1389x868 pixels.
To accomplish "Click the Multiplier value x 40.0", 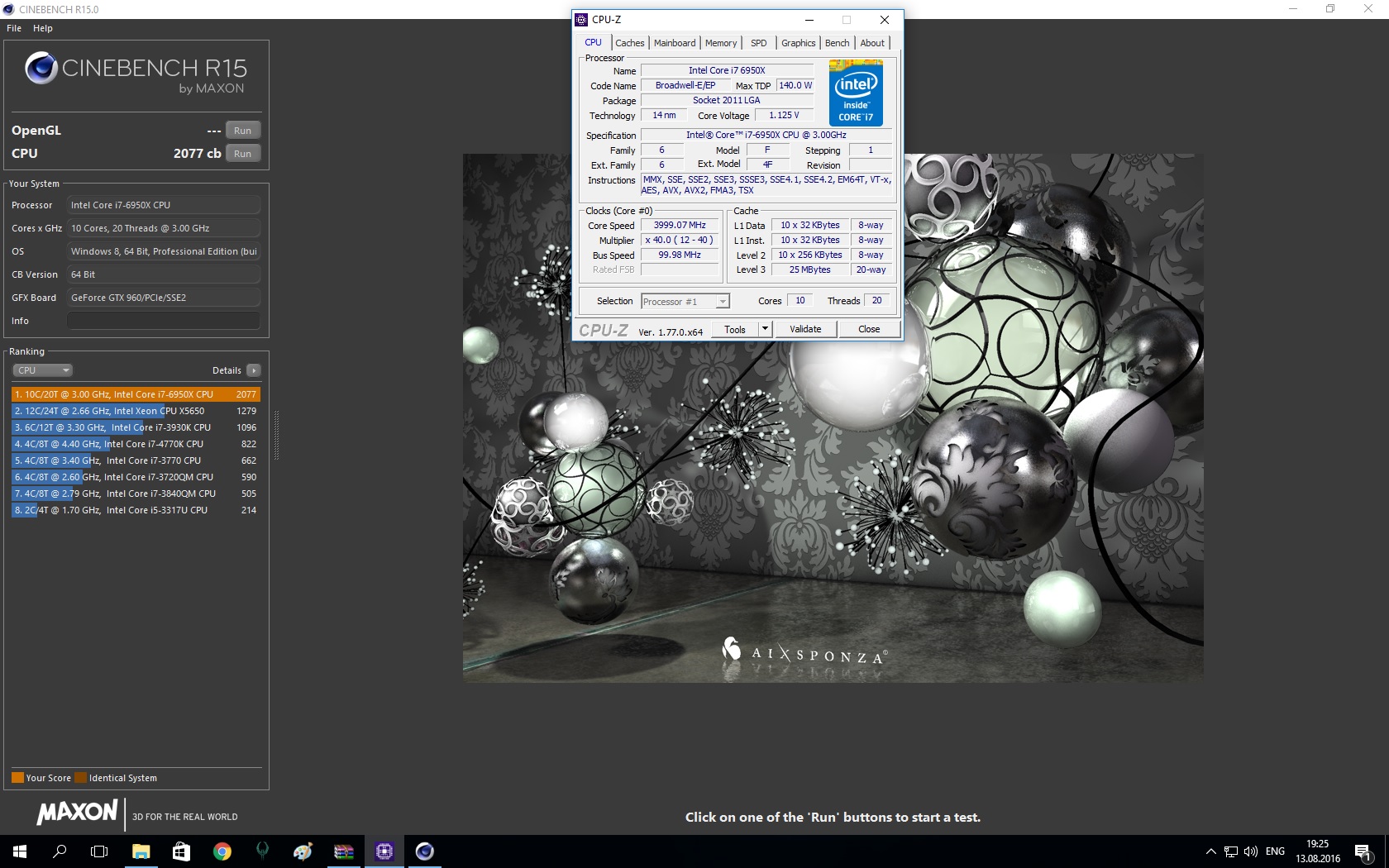I will click(x=680, y=240).
